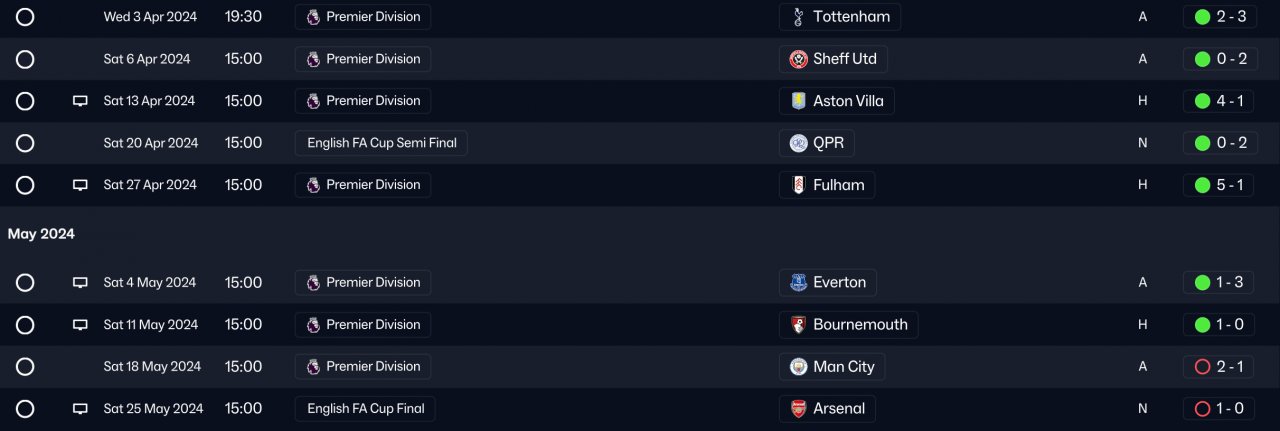Open the English FA Cup Semi Final competition
The image size is (1280, 431).
tap(381, 143)
